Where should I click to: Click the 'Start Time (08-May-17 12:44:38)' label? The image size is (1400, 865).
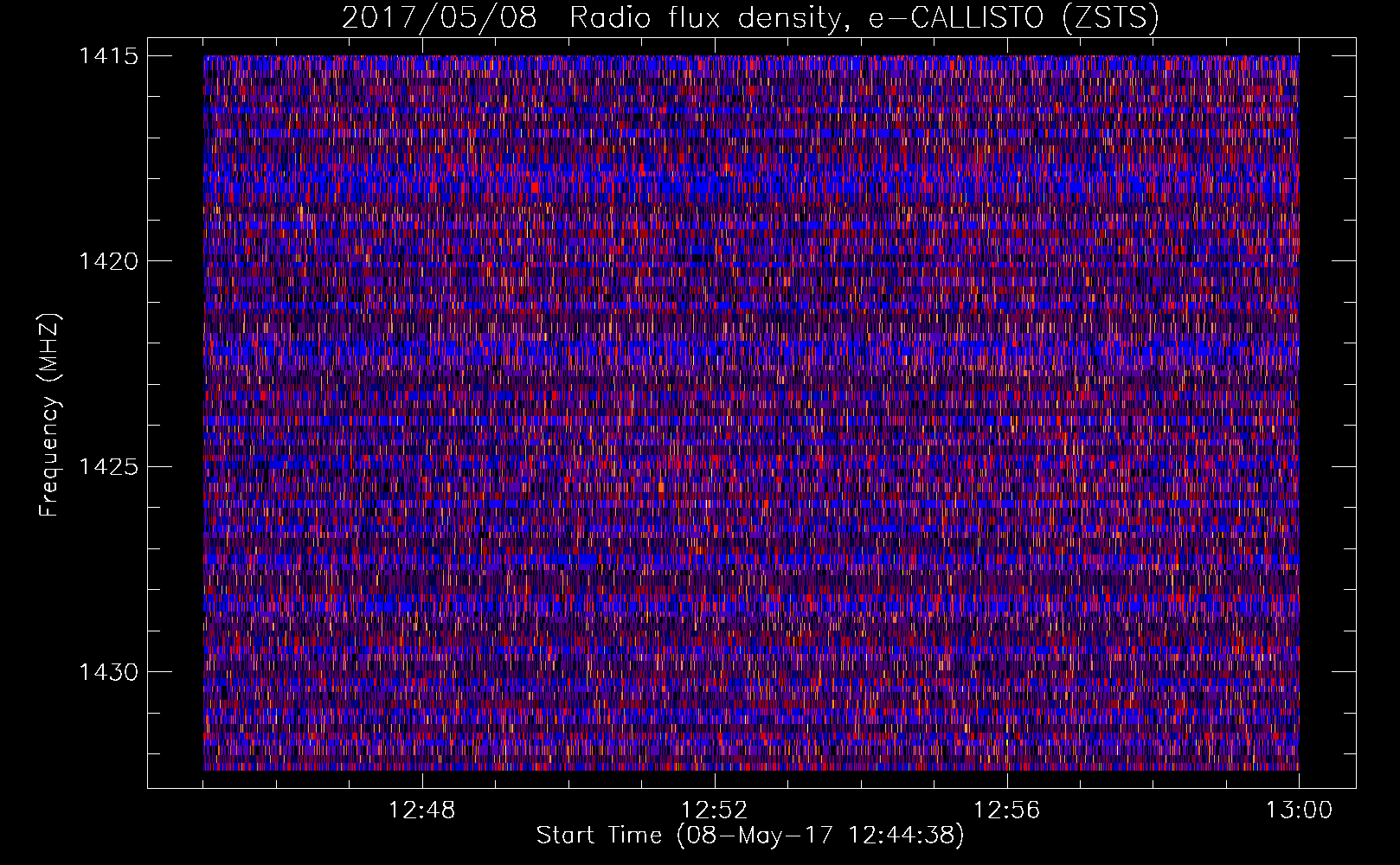750,836
